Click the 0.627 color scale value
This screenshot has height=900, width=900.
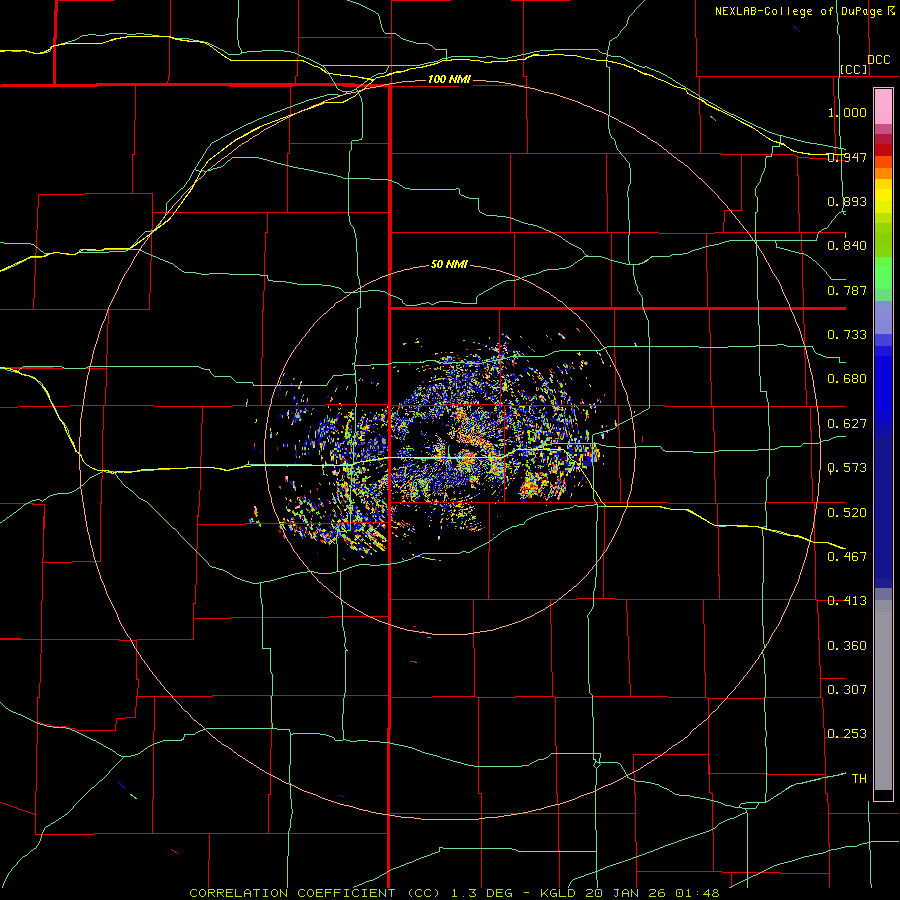click(847, 424)
